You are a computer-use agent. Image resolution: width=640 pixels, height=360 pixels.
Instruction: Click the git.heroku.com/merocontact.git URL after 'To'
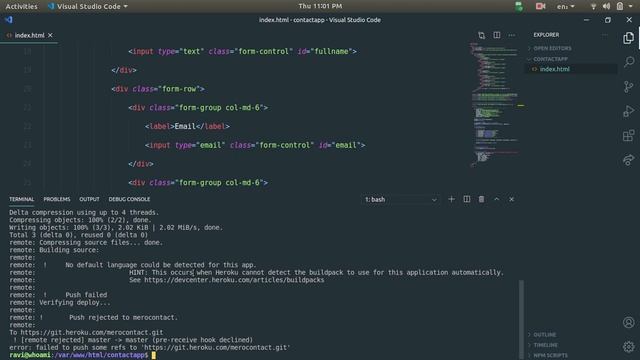92,332
